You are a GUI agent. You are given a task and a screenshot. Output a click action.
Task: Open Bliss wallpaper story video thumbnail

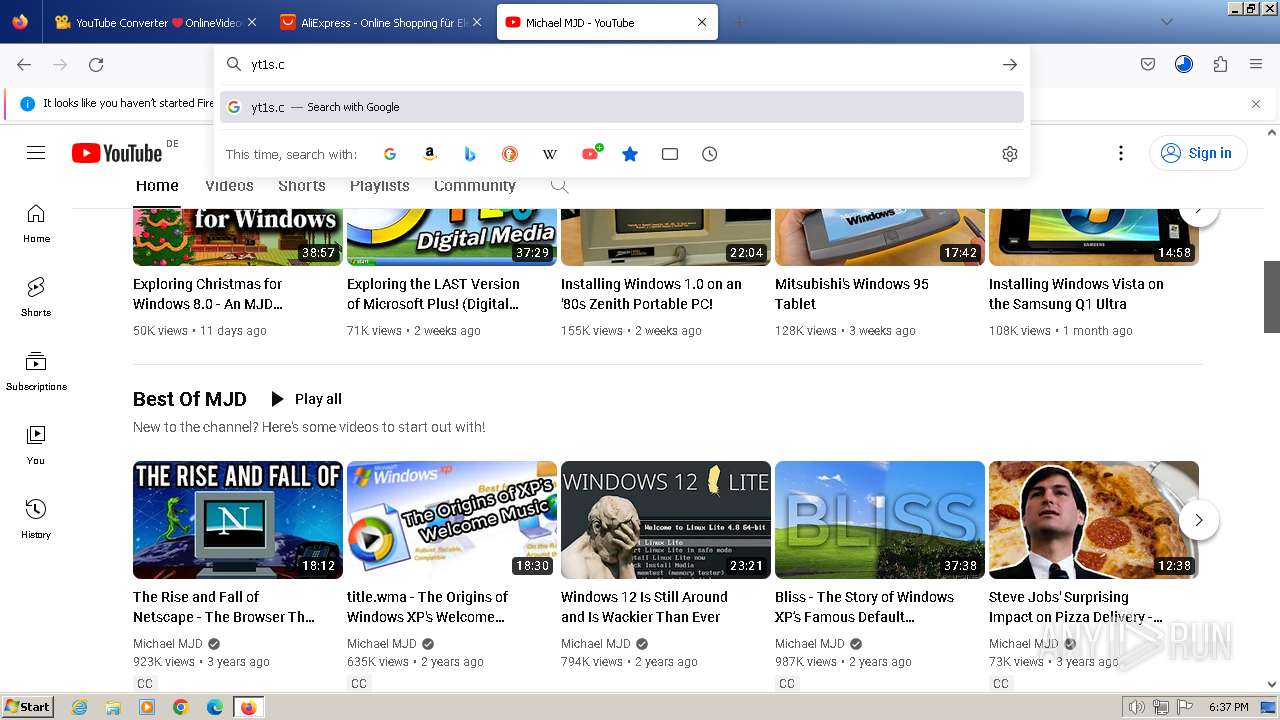[880, 520]
